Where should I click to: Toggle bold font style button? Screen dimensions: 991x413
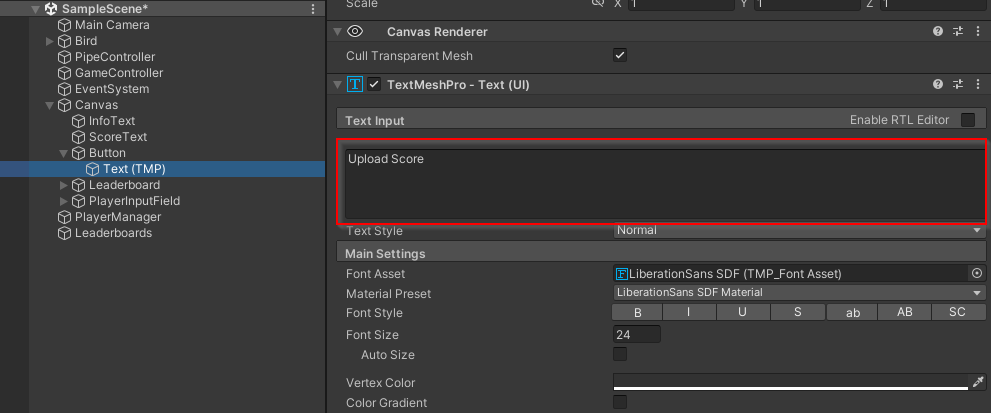pyautogui.click(x=637, y=313)
